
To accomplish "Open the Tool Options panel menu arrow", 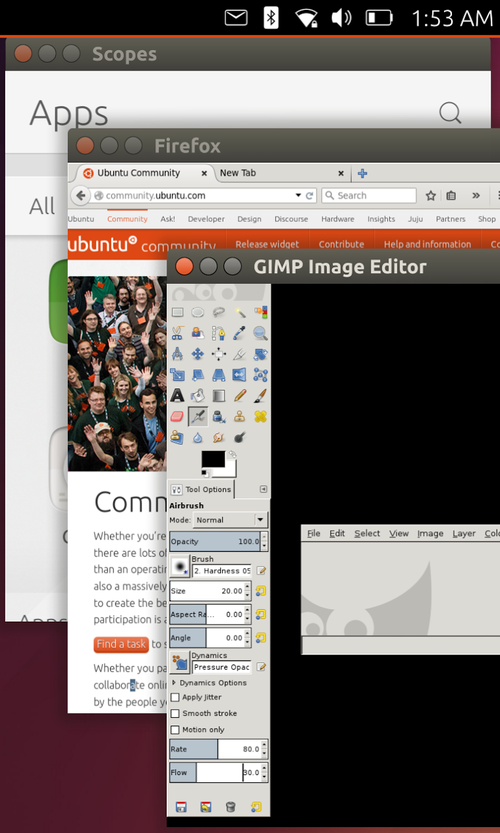I will tap(263, 489).
